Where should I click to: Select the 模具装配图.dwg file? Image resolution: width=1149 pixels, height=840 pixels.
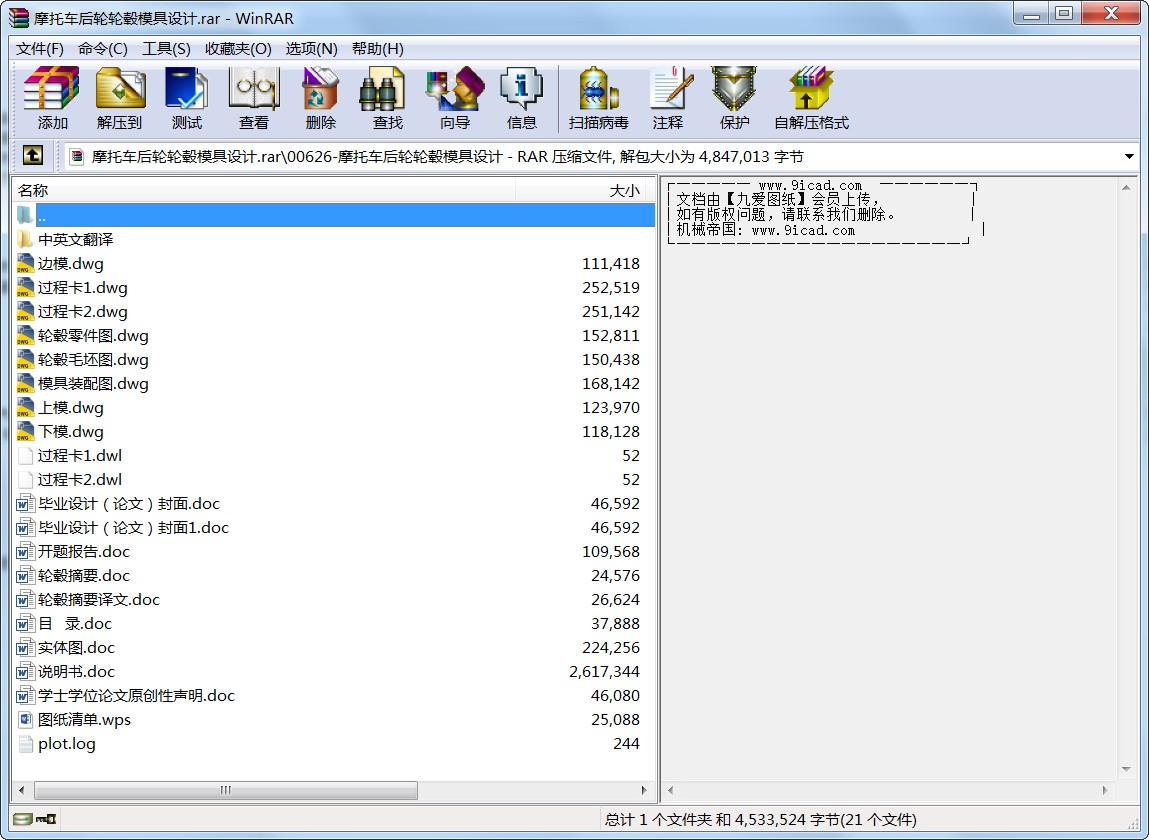click(93, 384)
